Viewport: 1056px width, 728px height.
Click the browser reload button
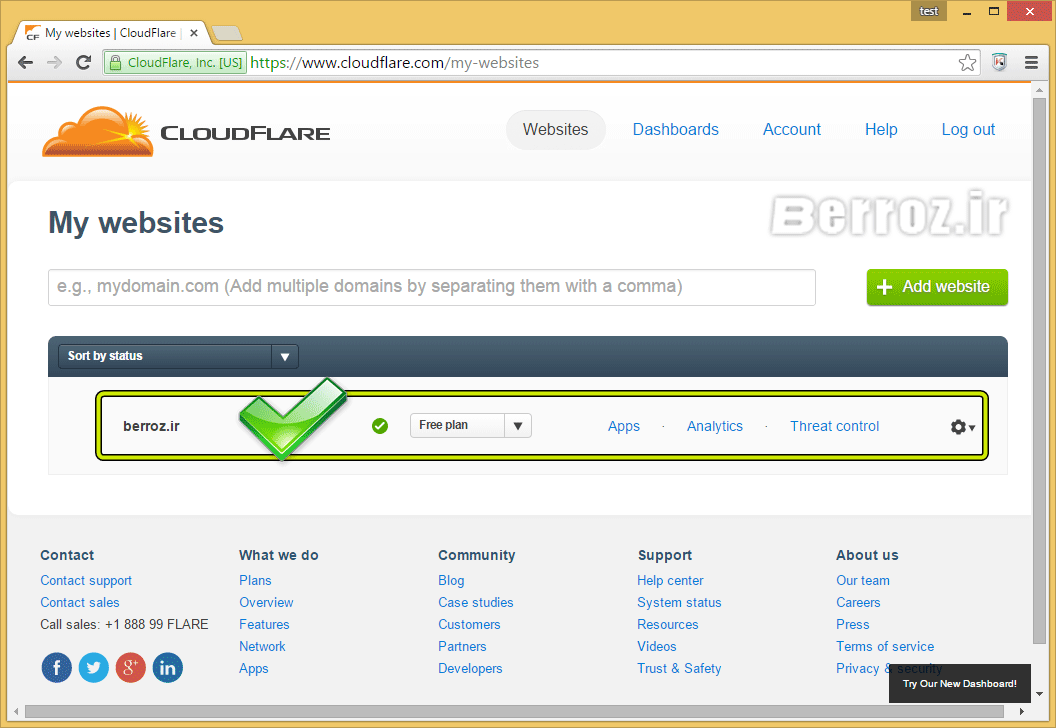tap(83, 63)
